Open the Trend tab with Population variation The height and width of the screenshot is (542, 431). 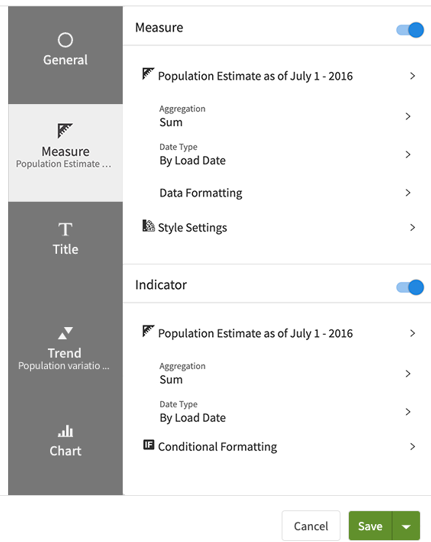click(65, 349)
